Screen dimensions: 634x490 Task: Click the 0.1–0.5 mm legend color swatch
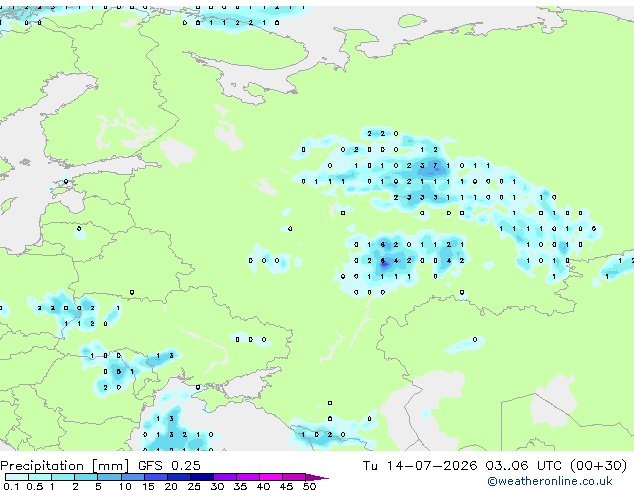coord(17,477)
